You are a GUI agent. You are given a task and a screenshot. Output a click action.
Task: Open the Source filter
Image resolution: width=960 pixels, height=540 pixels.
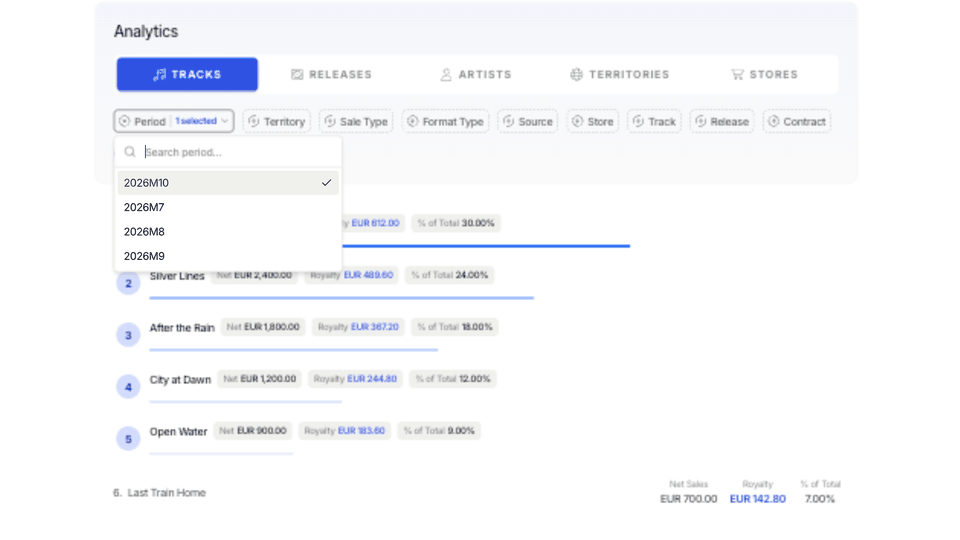tap(528, 122)
